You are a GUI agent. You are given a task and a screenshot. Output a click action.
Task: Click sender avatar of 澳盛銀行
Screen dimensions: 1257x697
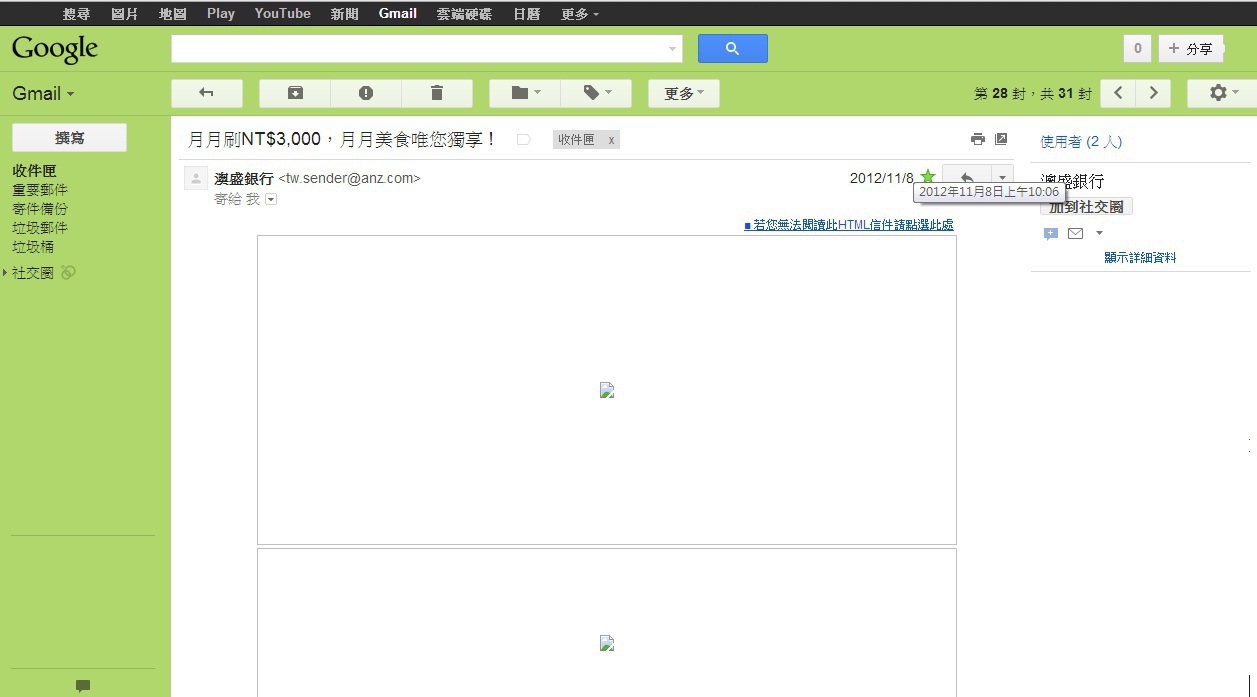pos(196,178)
